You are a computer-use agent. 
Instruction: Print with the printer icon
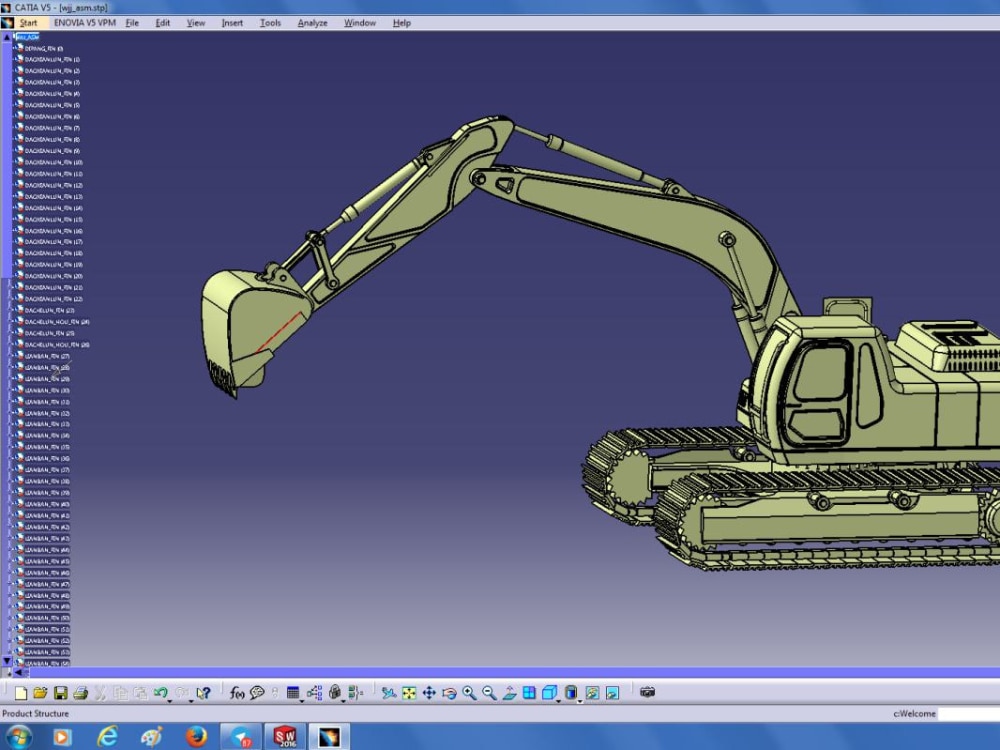click(x=80, y=693)
